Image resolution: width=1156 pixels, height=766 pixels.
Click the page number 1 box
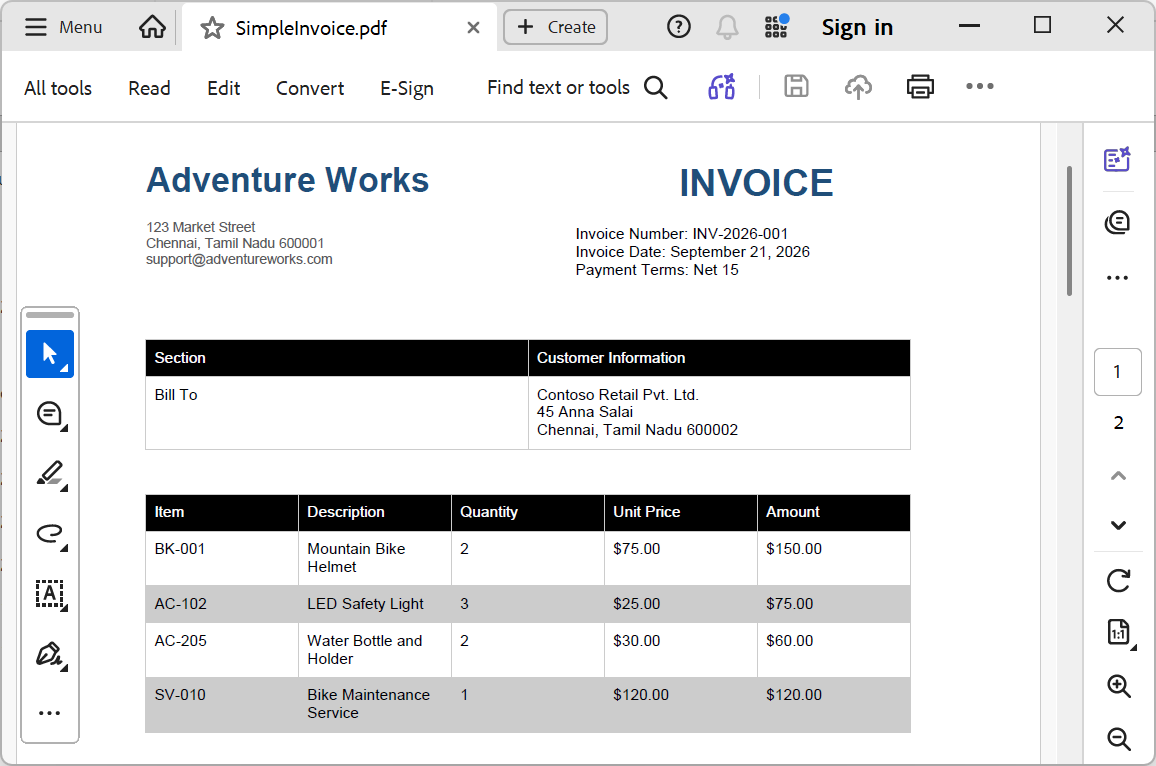[1118, 372]
